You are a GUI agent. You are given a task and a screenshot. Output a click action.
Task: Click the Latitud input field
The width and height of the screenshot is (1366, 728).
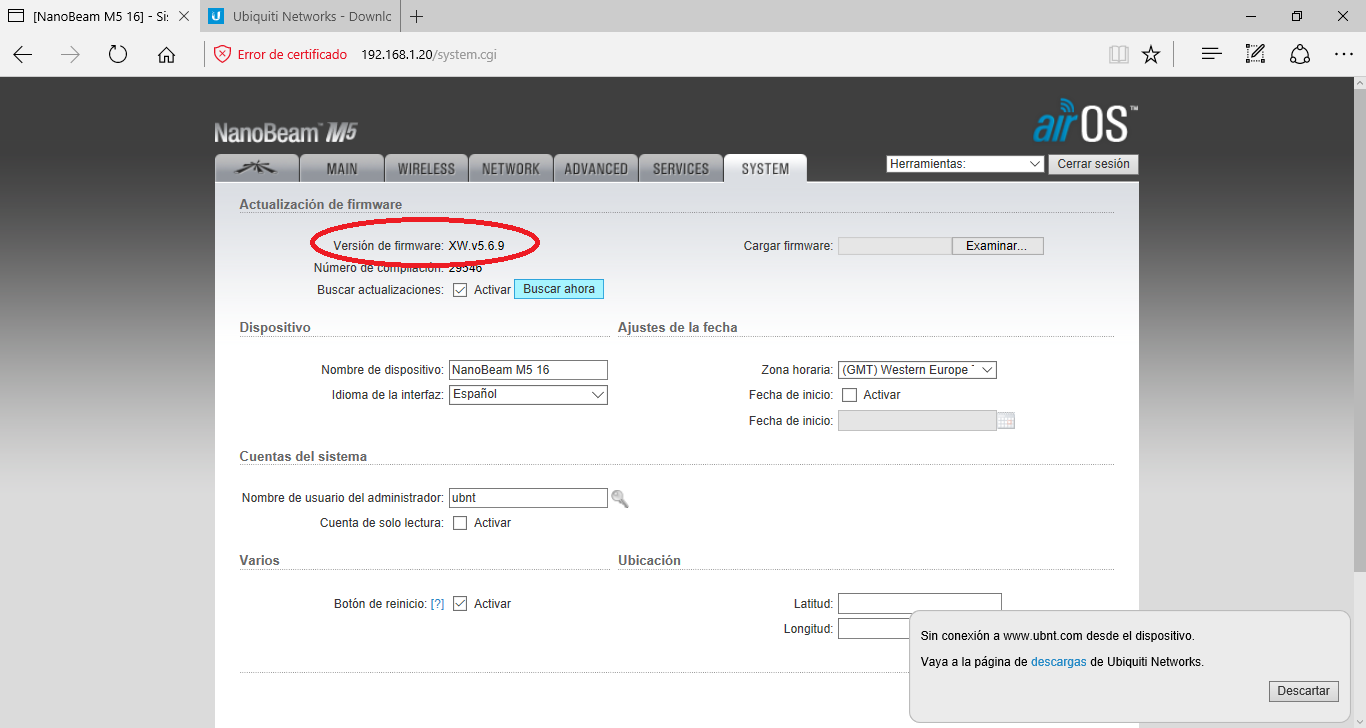pyautogui.click(x=919, y=603)
